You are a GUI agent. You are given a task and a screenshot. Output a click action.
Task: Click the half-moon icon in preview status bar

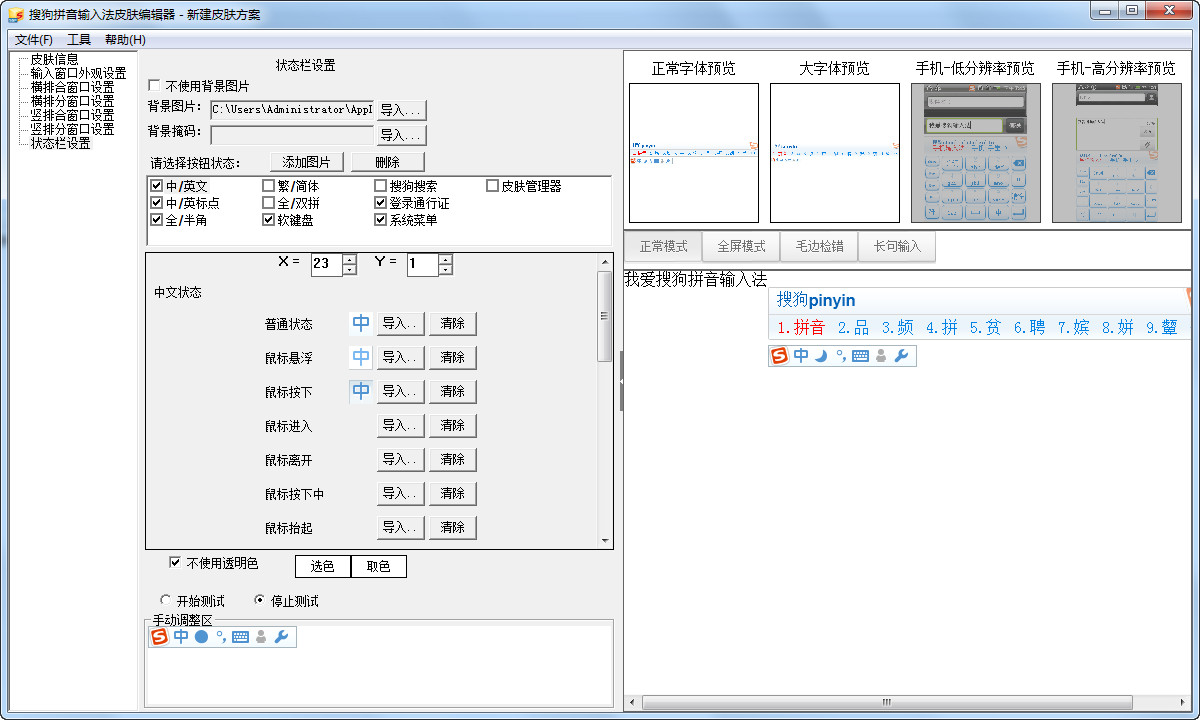[x=821, y=355]
